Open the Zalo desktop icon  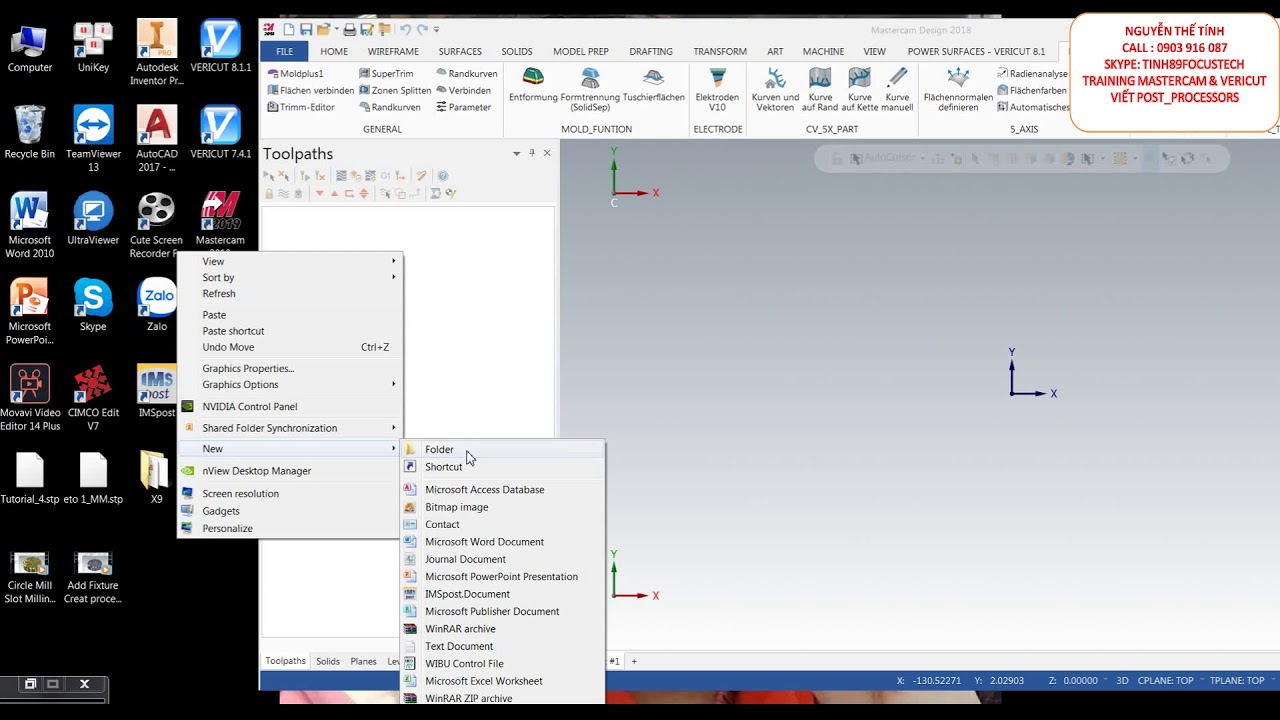[157, 305]
